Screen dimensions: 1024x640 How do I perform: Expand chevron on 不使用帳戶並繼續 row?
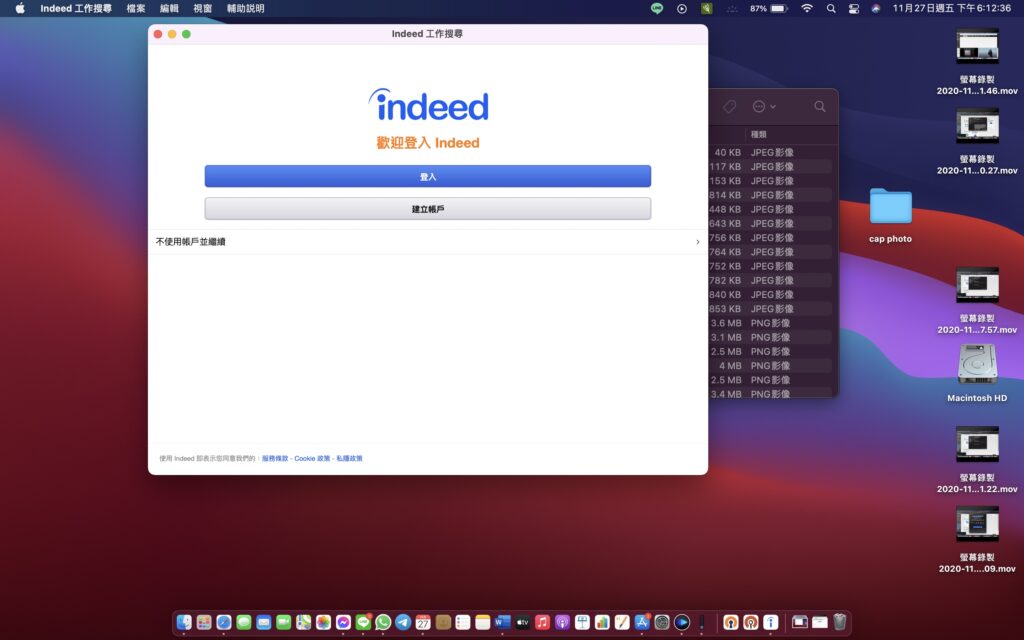click(697, 242)
